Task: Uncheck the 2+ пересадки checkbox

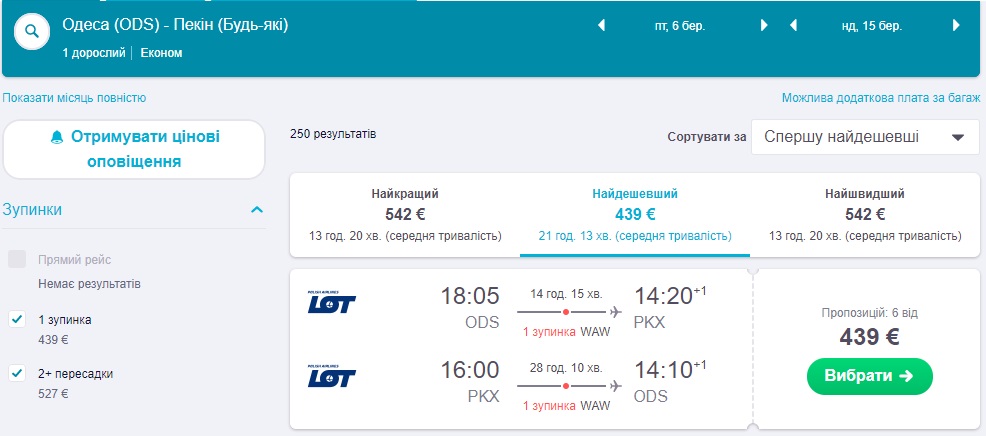Action: tap(17, 373)
